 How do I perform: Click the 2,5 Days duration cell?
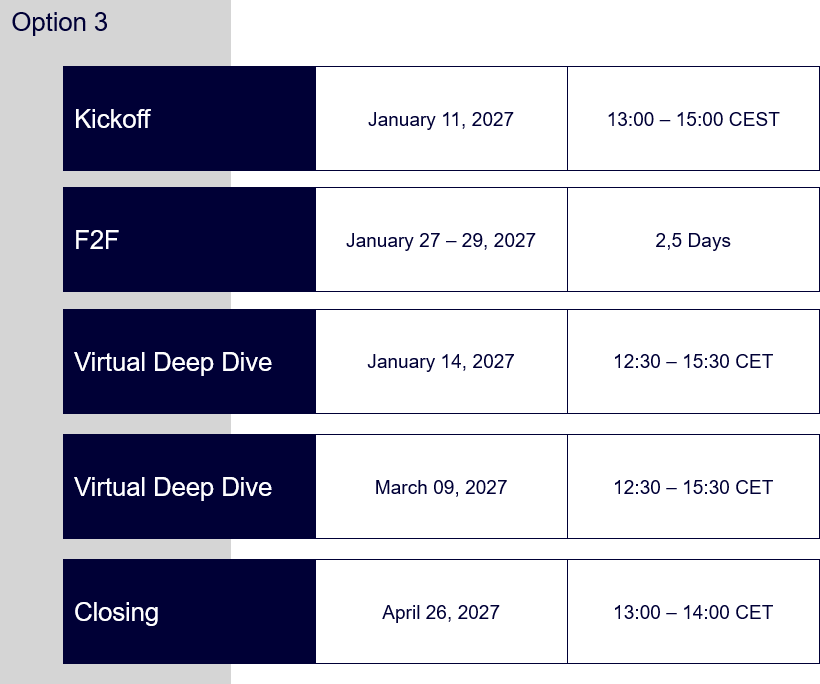693,240
